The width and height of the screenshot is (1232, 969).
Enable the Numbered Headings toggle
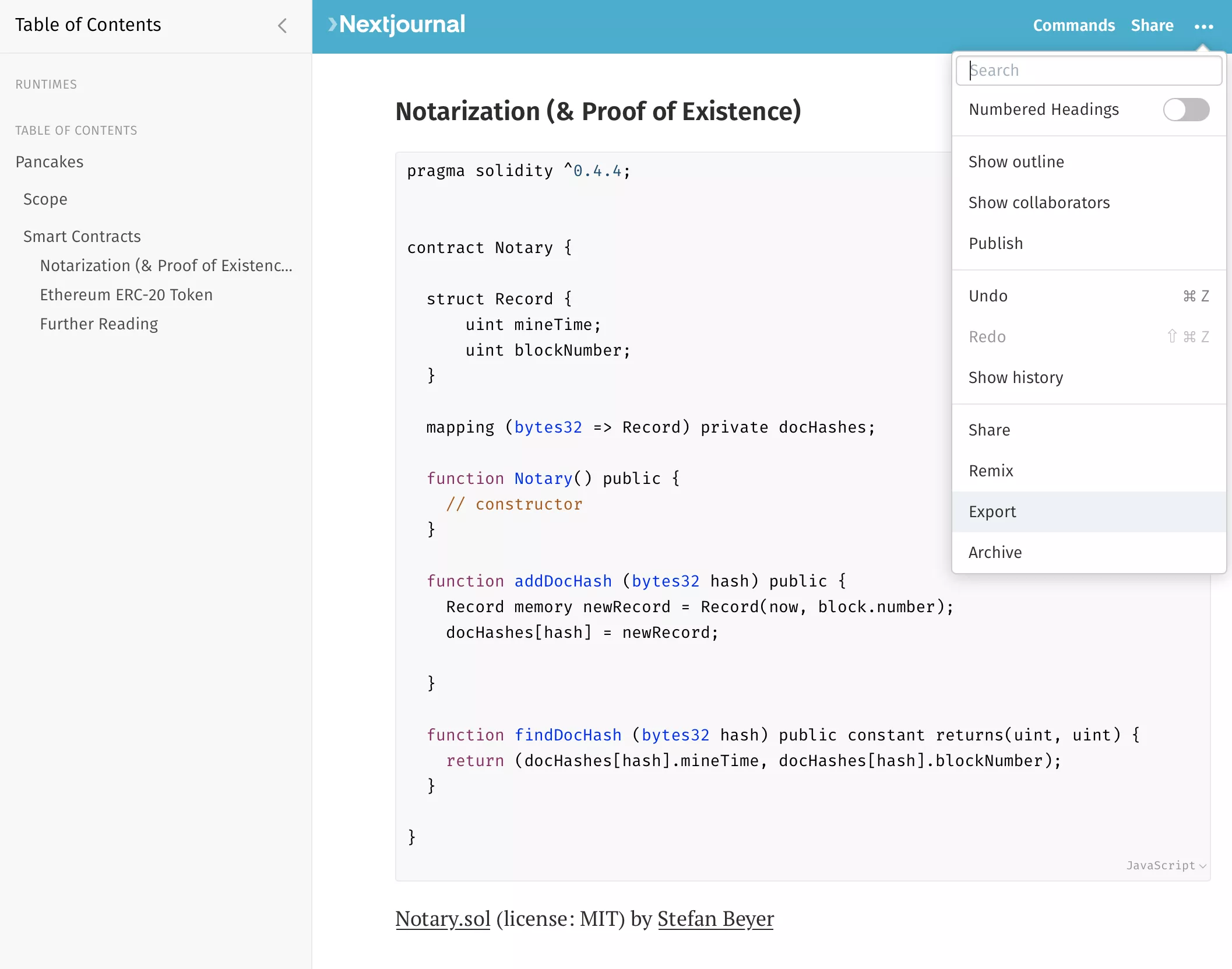pos(1186,110)
